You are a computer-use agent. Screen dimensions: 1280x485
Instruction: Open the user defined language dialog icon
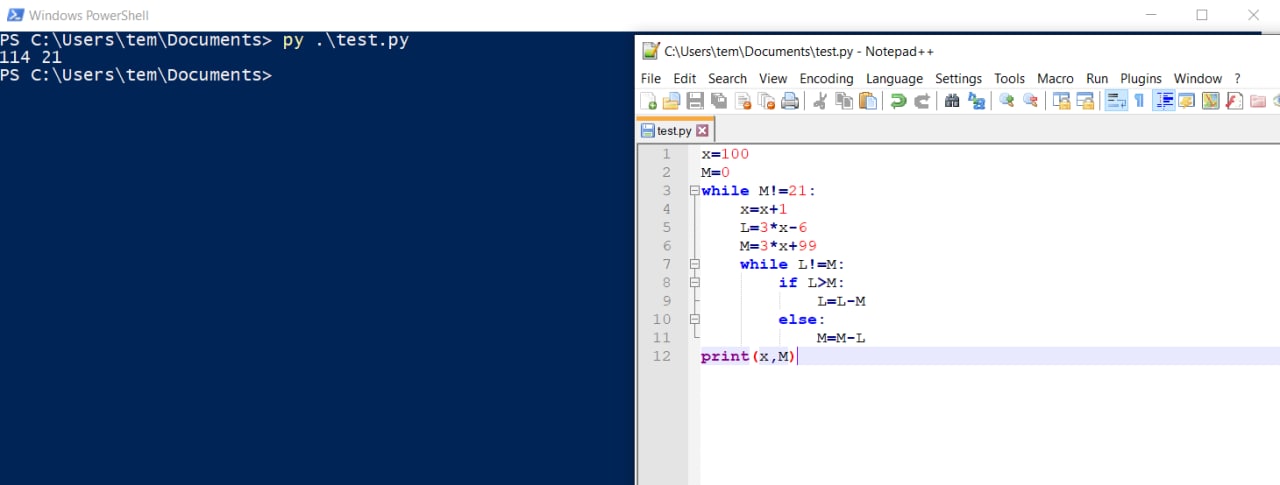[1186, 100]
